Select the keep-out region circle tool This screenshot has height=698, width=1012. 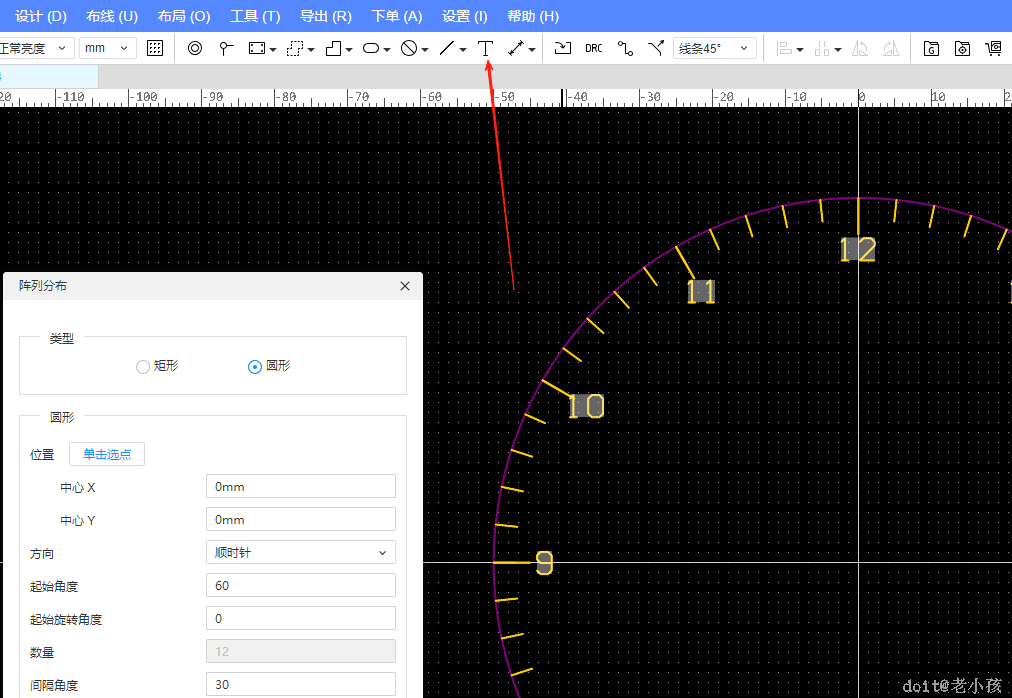[x=409, y=48]
